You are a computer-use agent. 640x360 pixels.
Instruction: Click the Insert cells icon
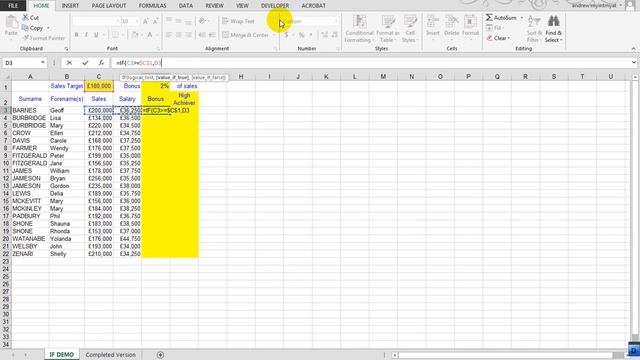coord(433,26)
